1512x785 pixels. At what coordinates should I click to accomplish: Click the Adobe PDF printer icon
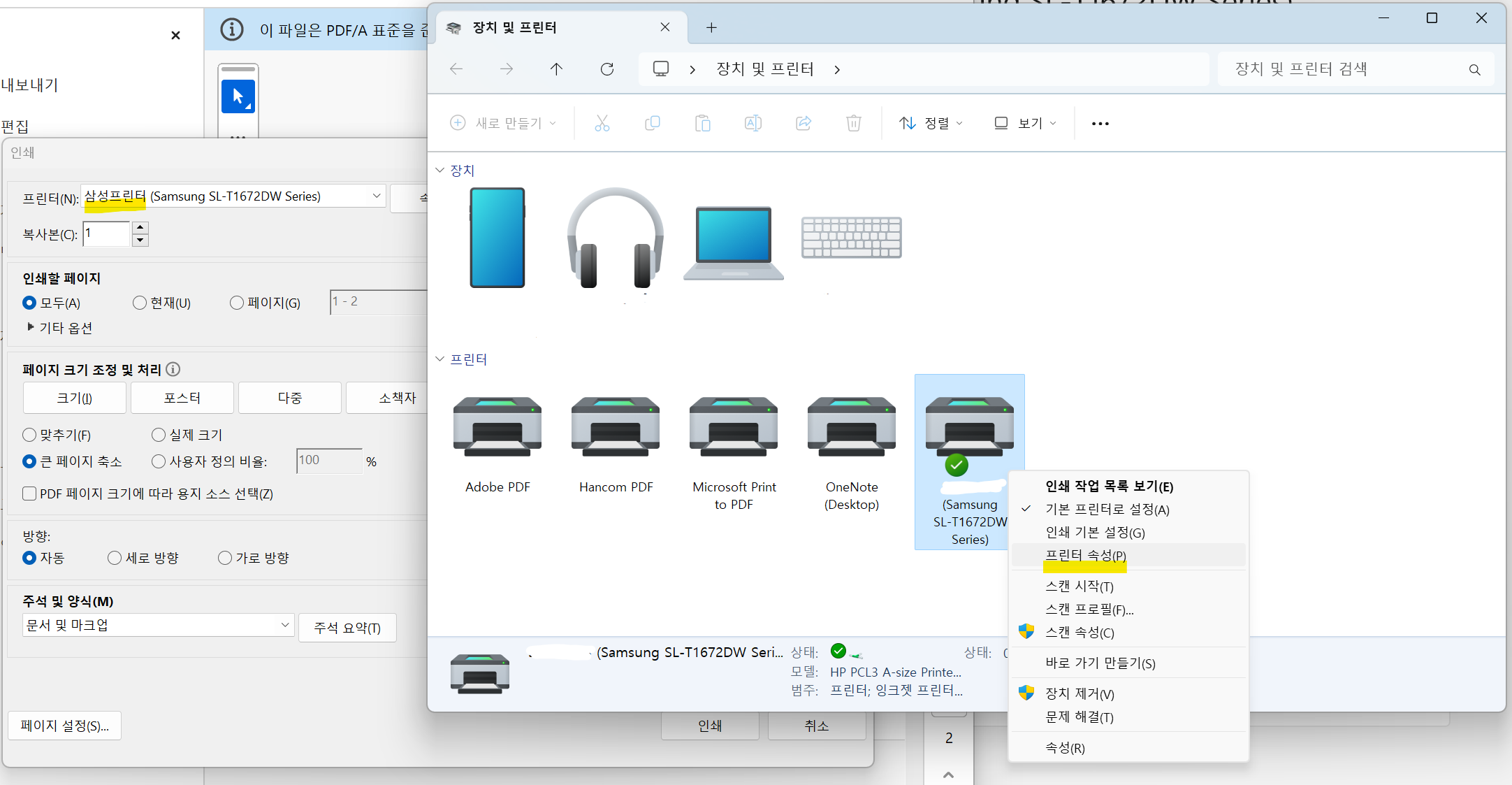(497, 427)
